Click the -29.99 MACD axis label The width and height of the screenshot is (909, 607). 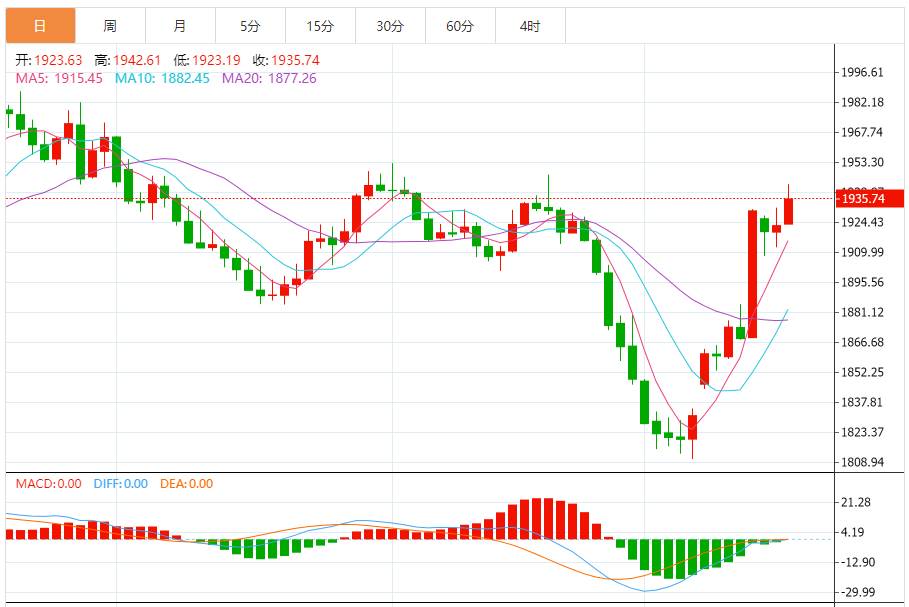(x=857, y=592)
